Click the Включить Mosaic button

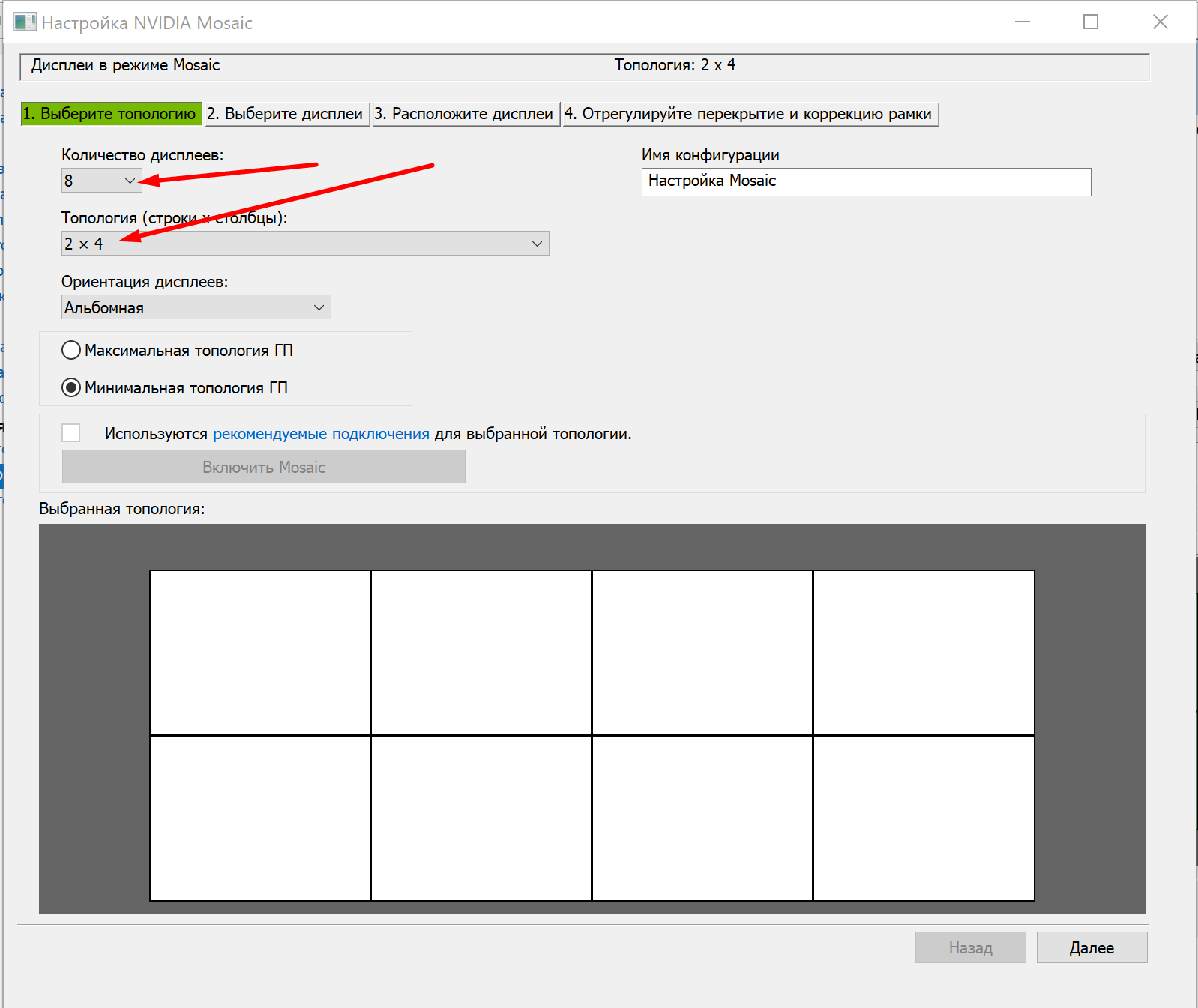(264, 467)
